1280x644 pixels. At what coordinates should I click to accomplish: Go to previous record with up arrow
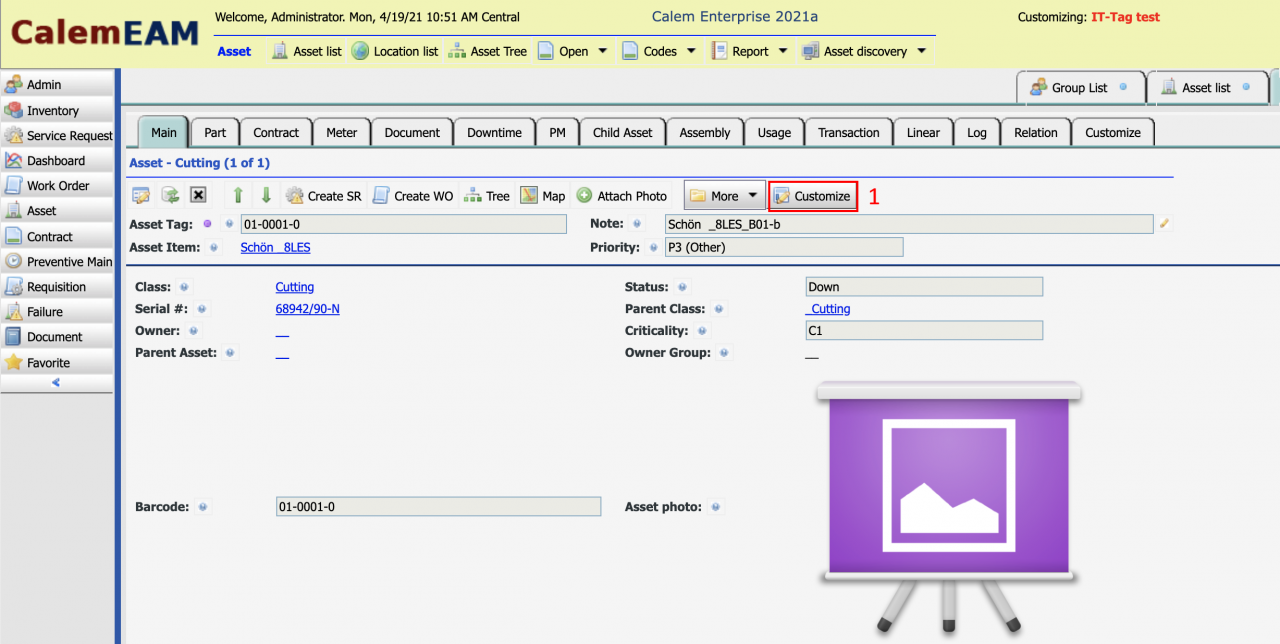coord(238,196)
